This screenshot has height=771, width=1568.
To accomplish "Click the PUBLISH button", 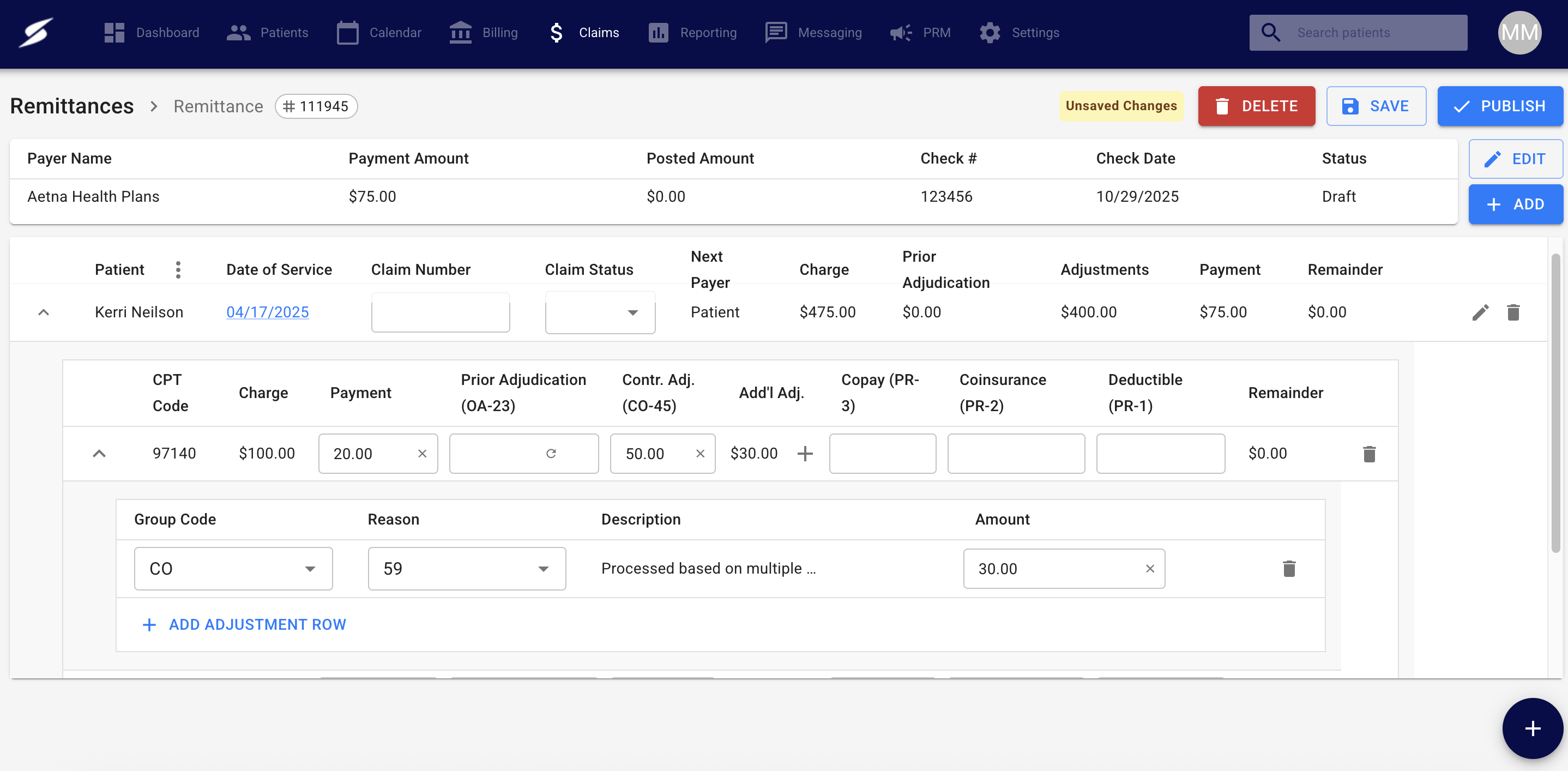I will click(1499, 106).
